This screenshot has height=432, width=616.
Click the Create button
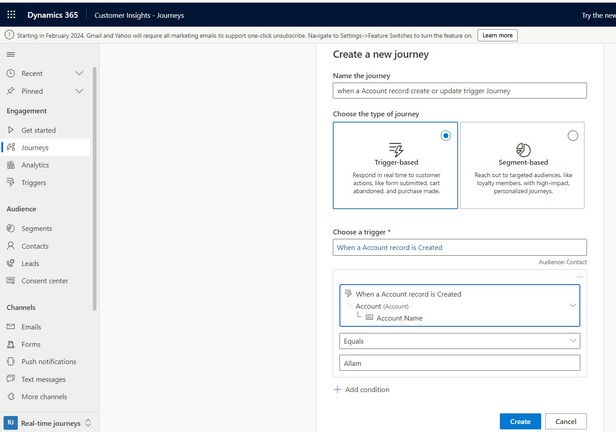520,421
